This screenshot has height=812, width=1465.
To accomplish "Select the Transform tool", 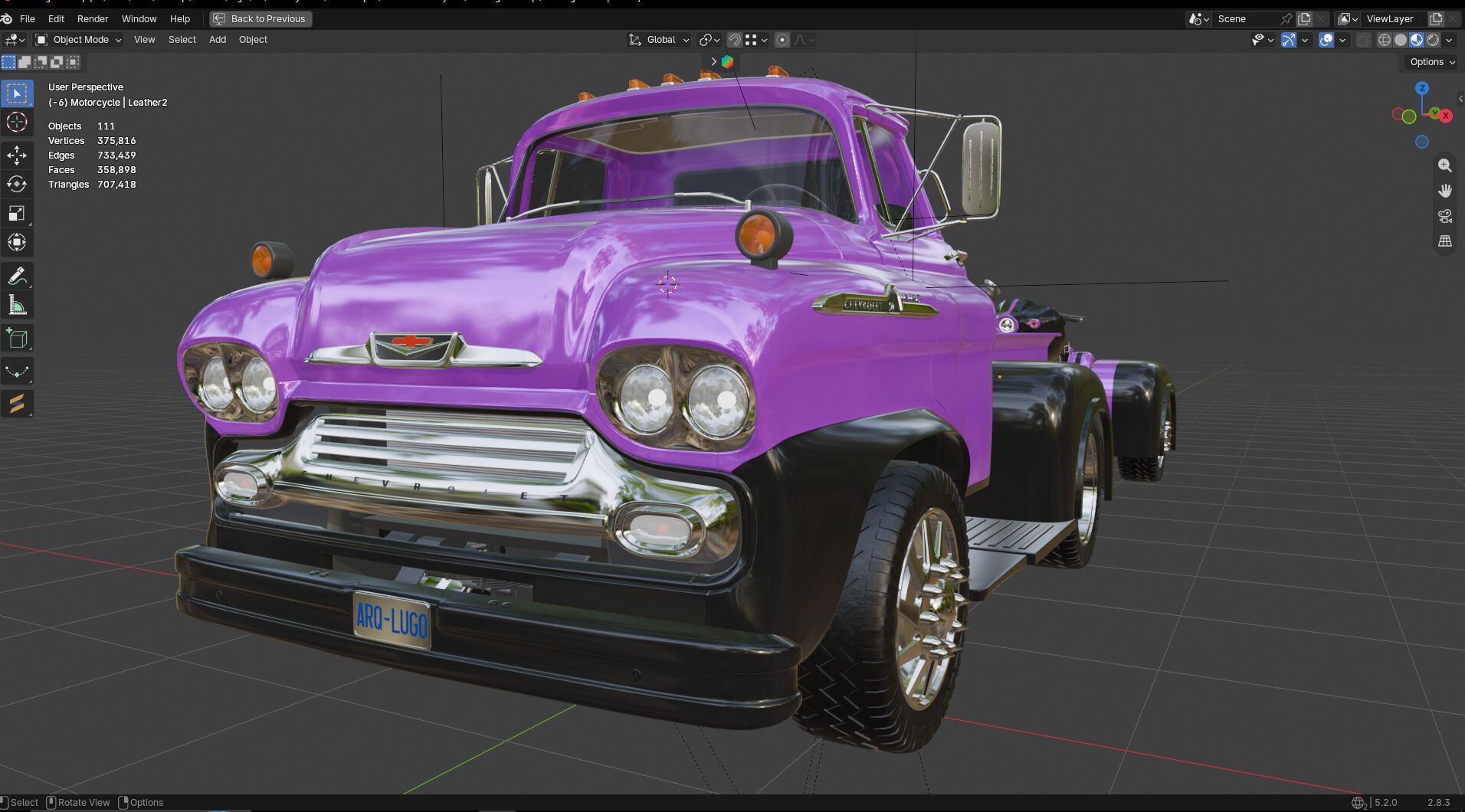I will point(17,243).
